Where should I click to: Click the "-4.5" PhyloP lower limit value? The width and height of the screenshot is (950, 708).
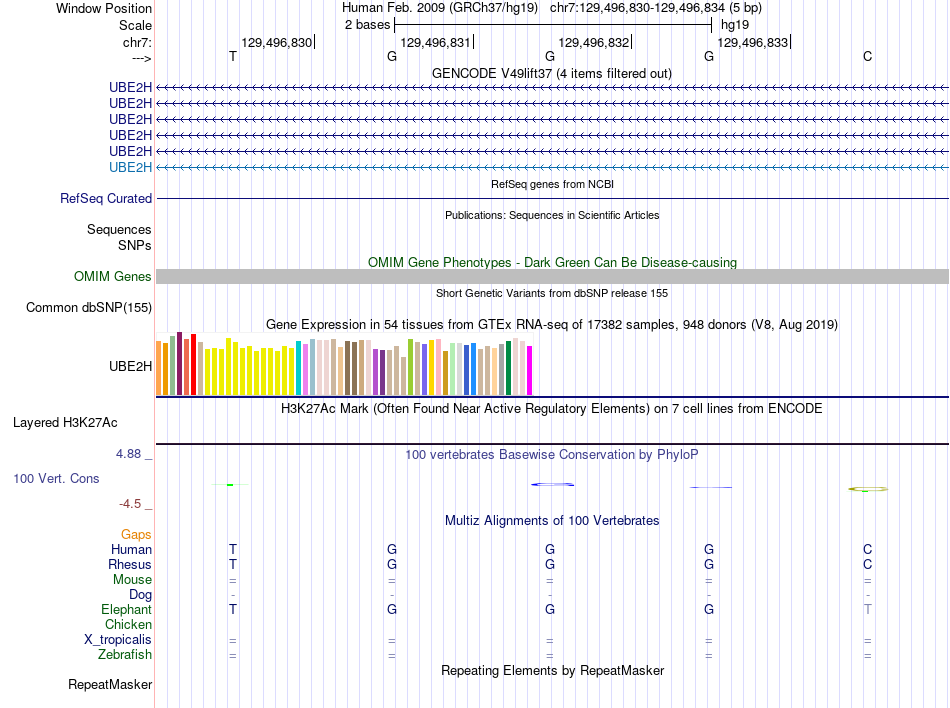[130, 504]
